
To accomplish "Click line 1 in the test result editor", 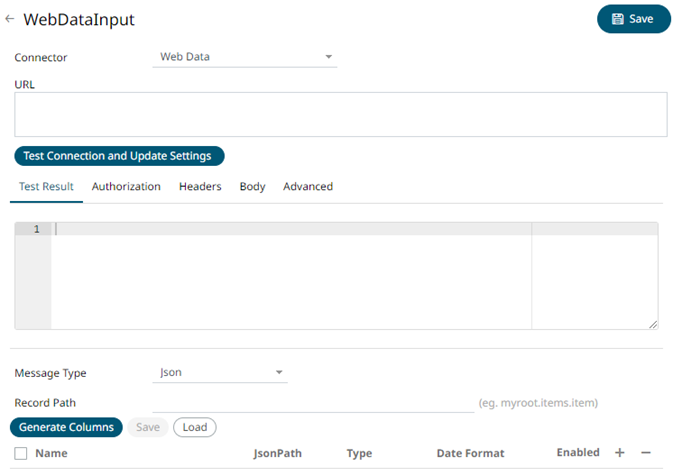I will coord(290,230).
